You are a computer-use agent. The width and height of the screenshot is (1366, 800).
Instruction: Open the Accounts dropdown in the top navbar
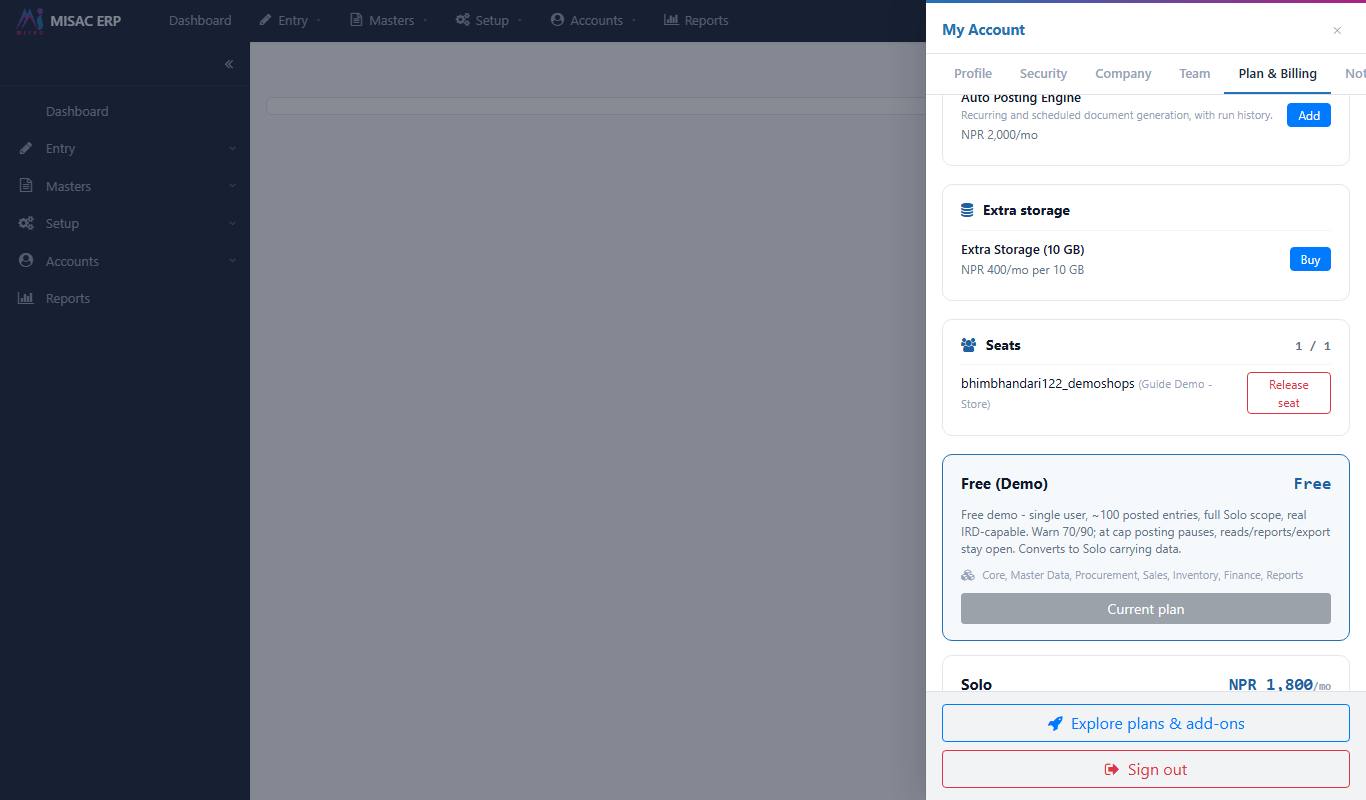[593, 20]
